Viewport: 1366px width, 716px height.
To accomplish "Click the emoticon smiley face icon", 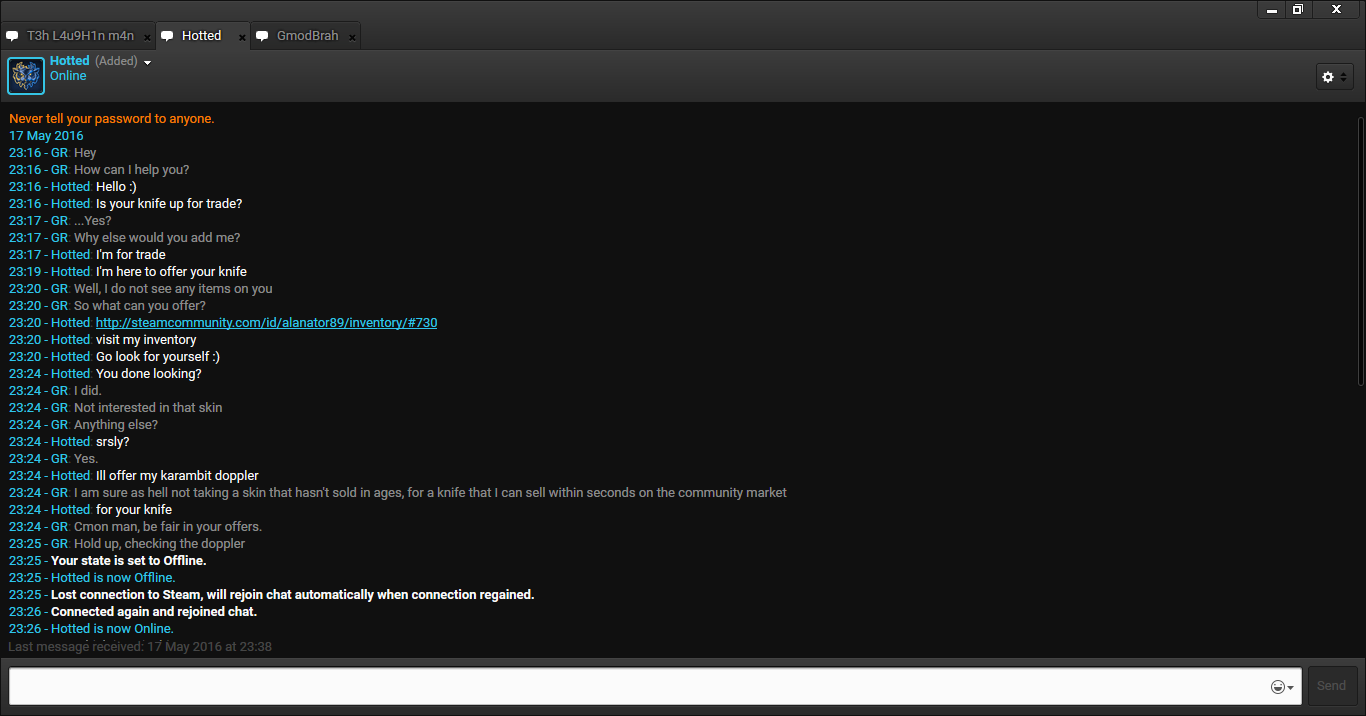I will [1277, 687].
